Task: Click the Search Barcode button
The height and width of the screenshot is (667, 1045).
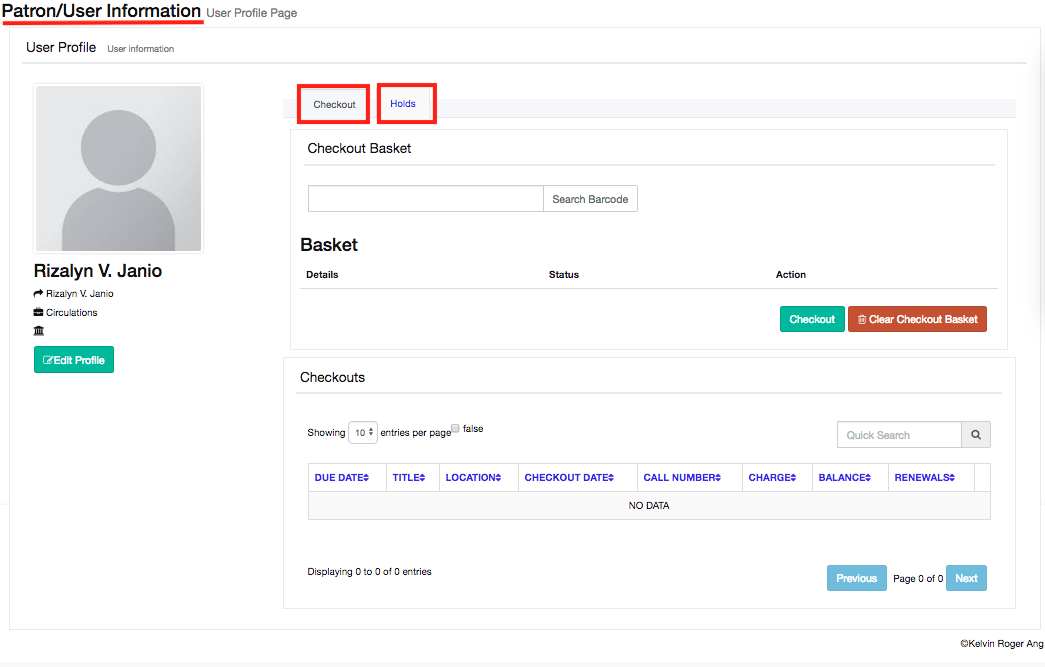Action: coord(590,199)
